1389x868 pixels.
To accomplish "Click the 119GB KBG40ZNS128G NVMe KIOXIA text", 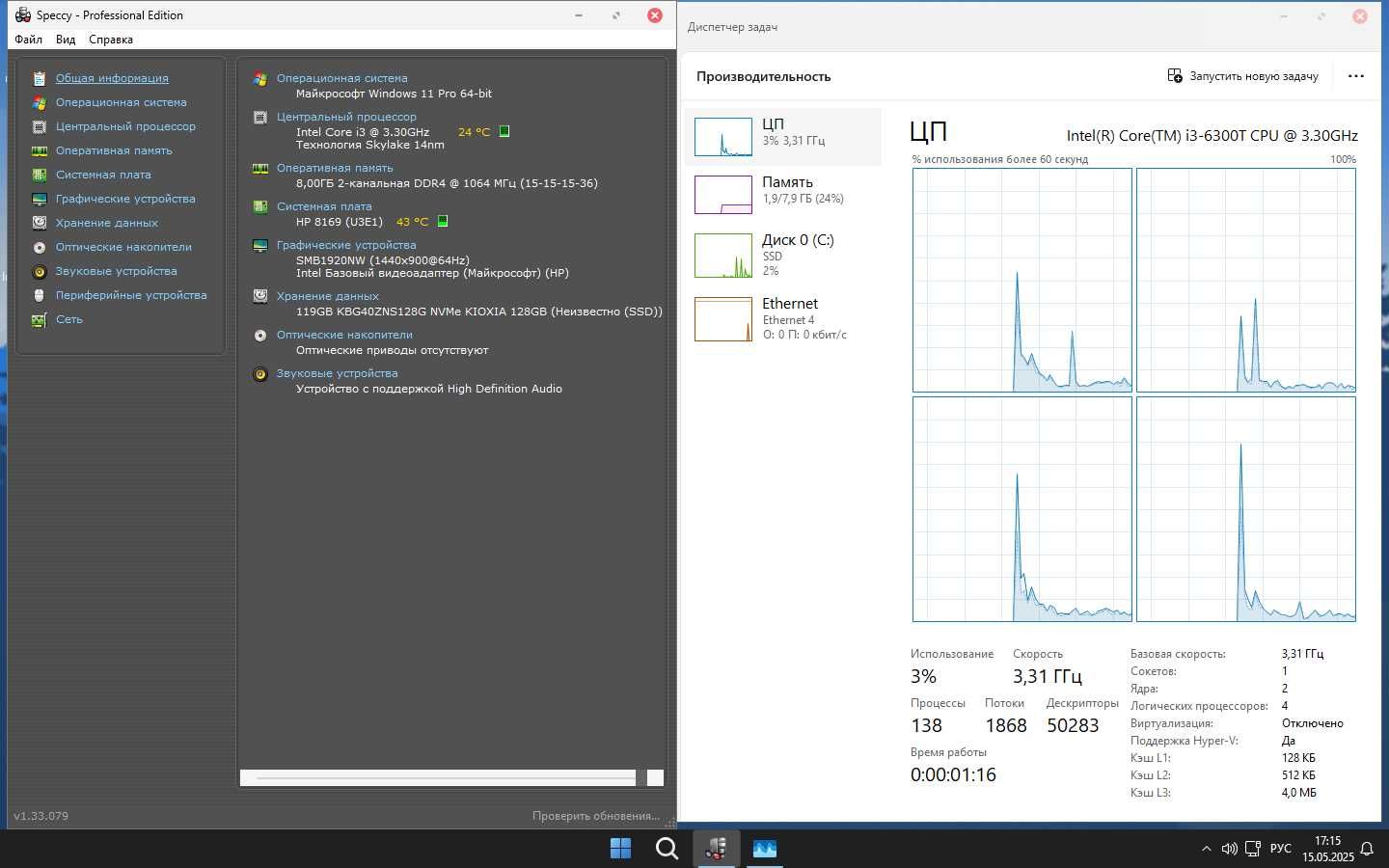I will [479, 312].
